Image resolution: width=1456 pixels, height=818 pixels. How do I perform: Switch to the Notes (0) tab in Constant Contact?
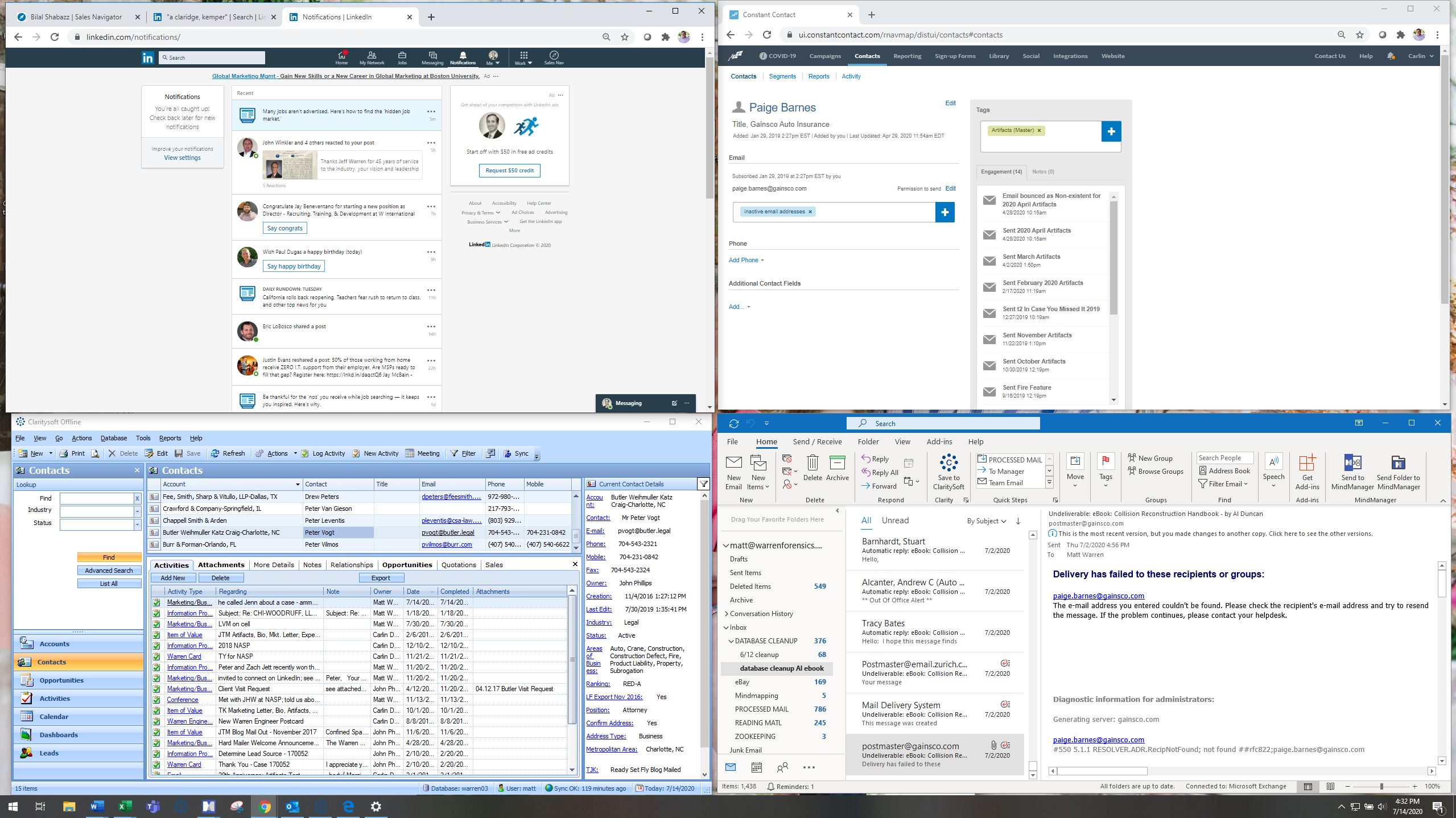pyautogui.click(x=1043, y=172)
